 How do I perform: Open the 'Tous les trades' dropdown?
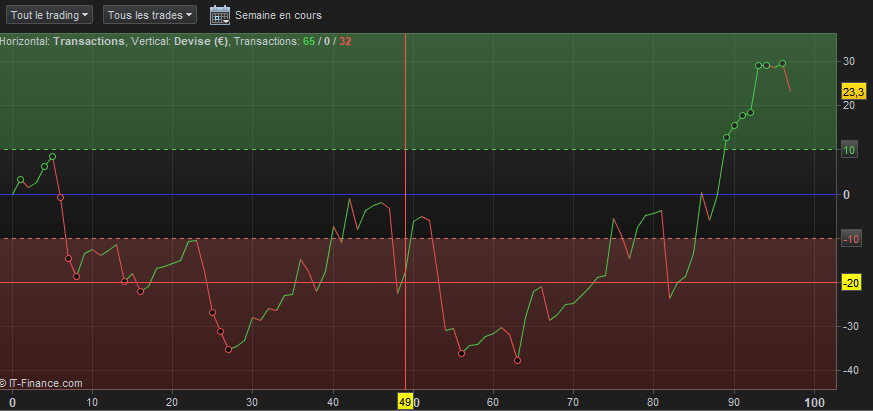click(x=150, y=15)
